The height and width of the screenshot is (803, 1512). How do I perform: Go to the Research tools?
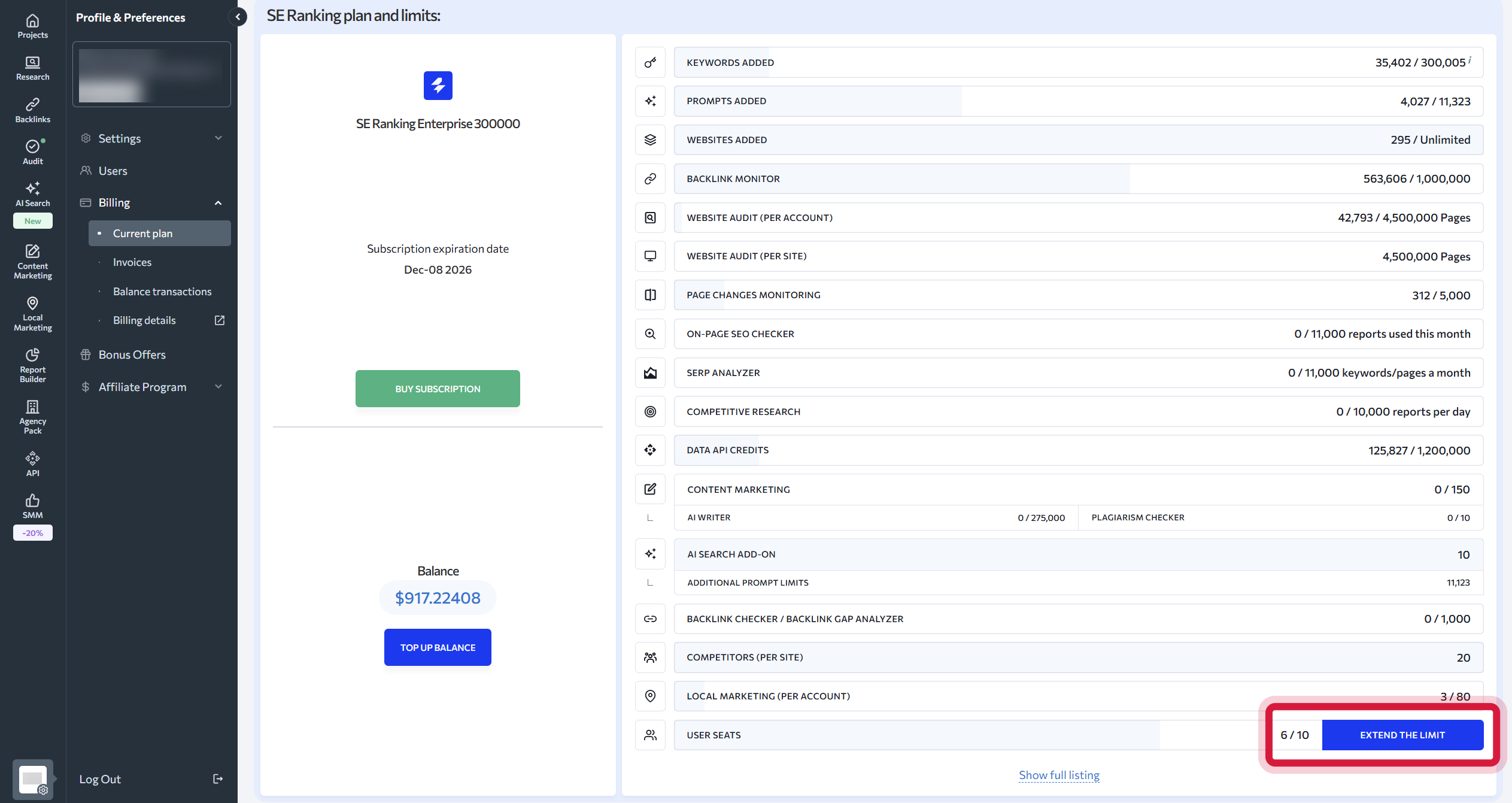[x=32, y=69]
